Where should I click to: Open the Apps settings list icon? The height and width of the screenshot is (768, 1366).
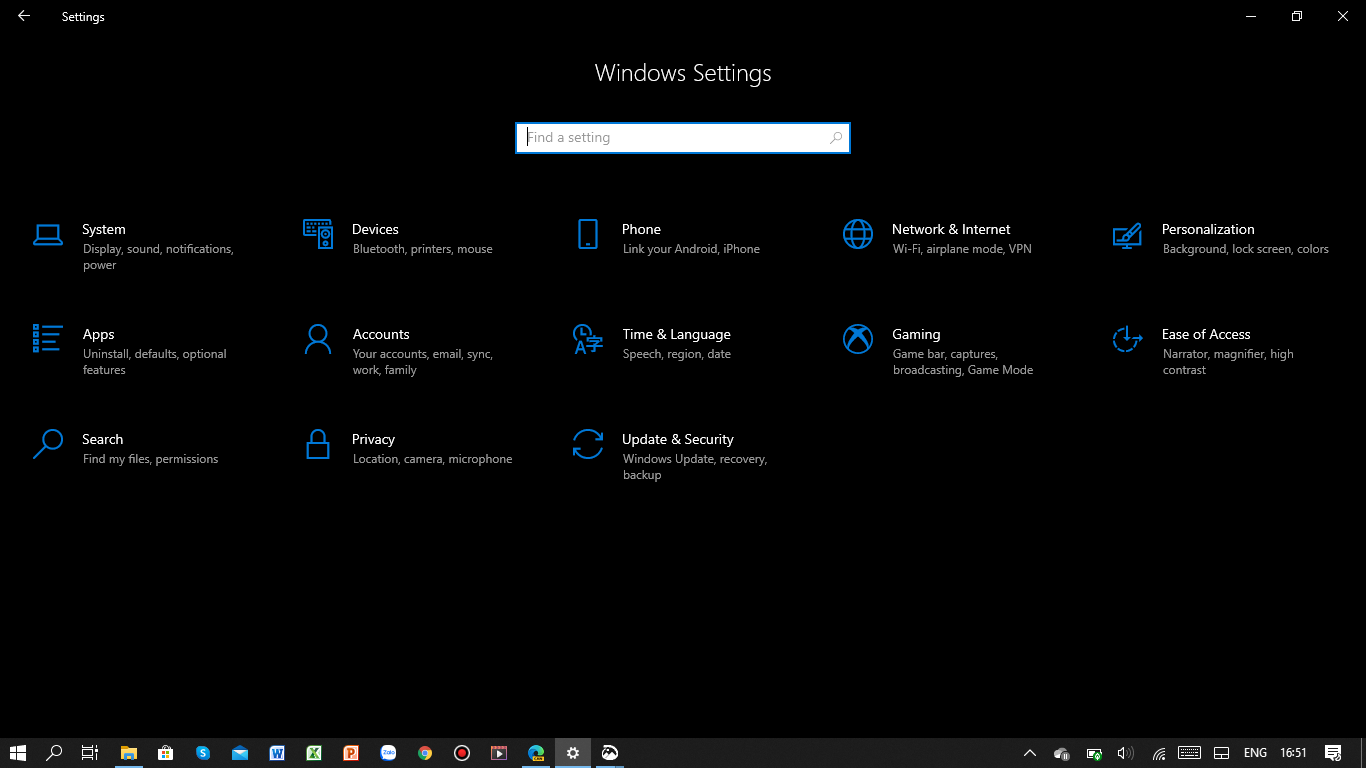[x=48, y=339]
